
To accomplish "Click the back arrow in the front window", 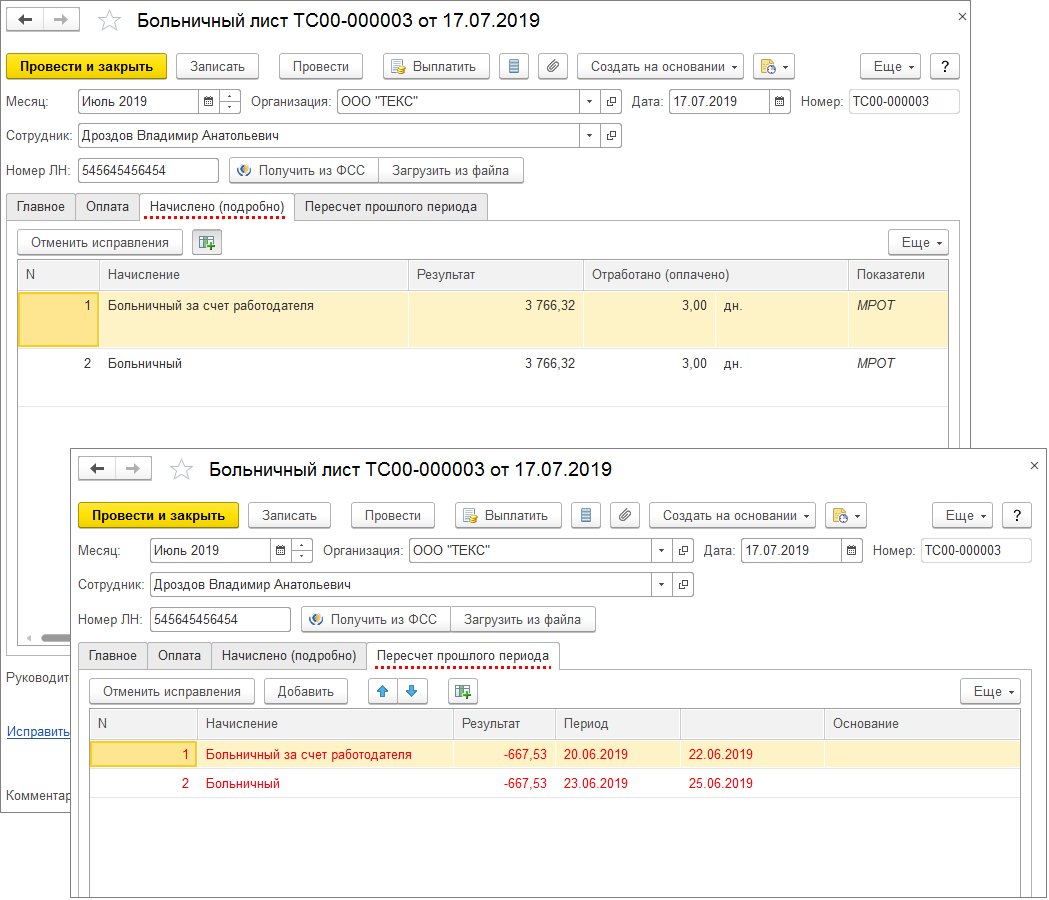I will 97,469.
